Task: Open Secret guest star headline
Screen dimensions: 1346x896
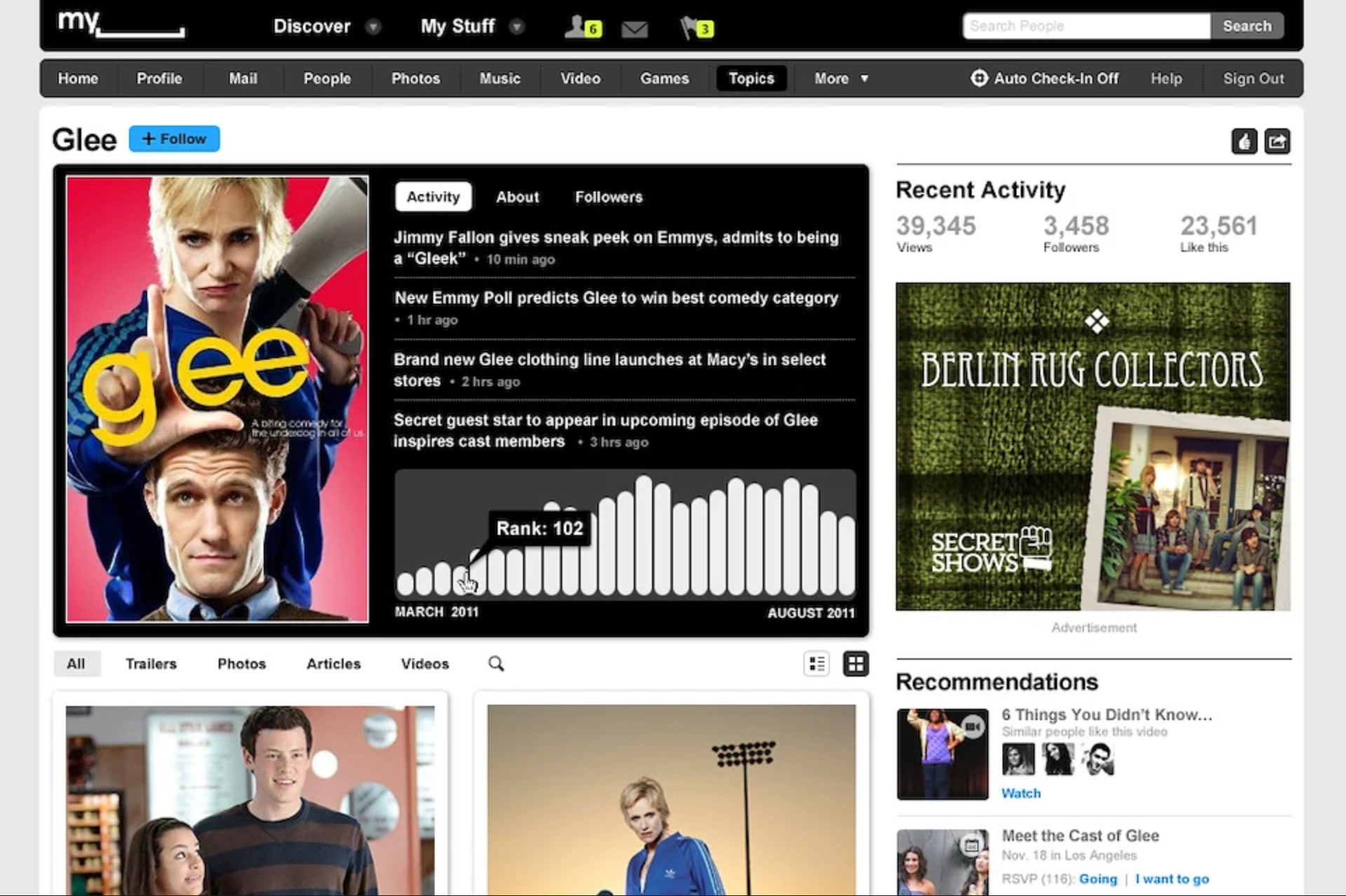Action: (606, 430)
